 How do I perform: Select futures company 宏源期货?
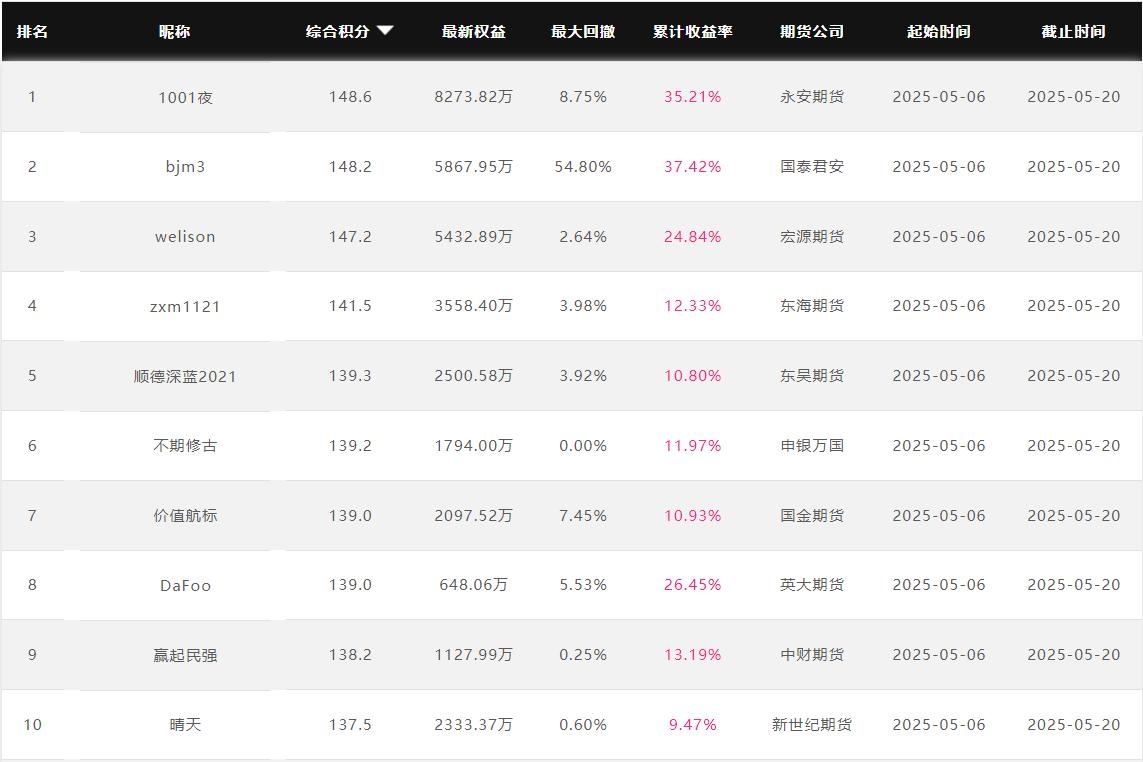812,237
